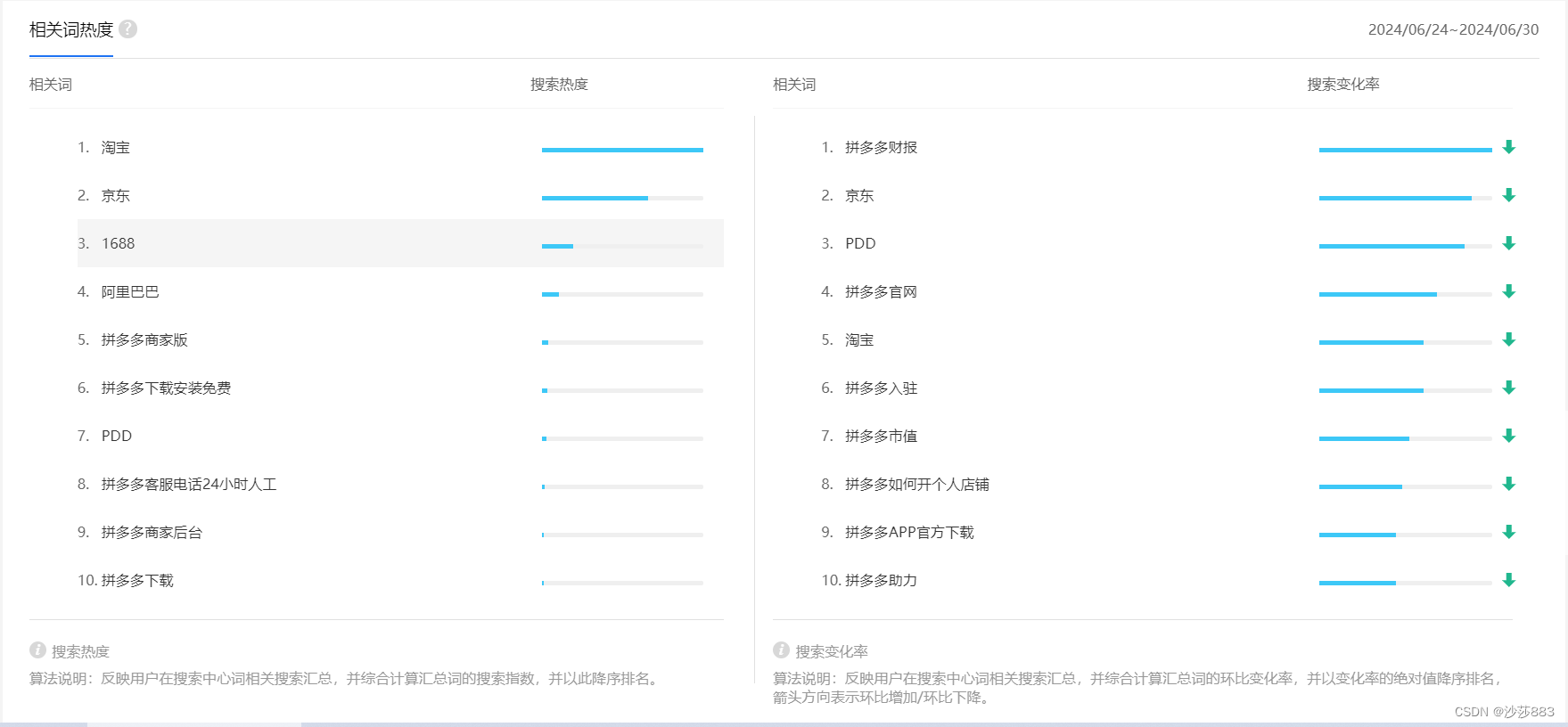Click the green down arrow for 淘宝 change row
The width and height of the screenshot is (1568, 727).
[x=1509, y=339]
